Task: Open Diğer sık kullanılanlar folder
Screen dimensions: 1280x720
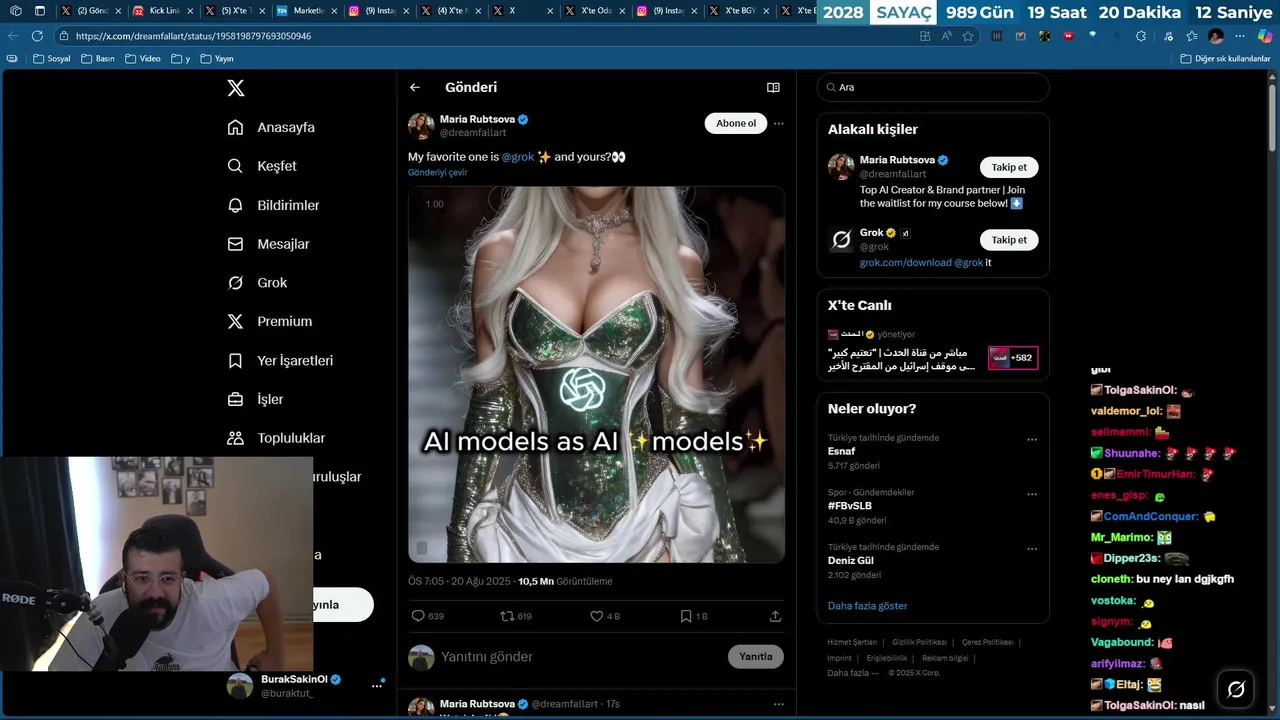Action: 1225,59
